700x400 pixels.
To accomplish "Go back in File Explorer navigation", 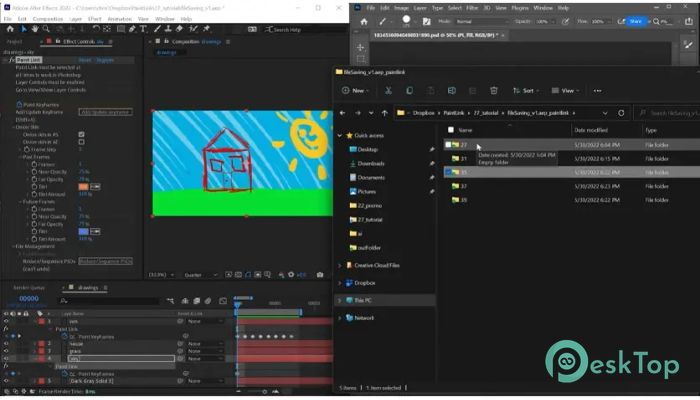I will (x=342, y=113).
